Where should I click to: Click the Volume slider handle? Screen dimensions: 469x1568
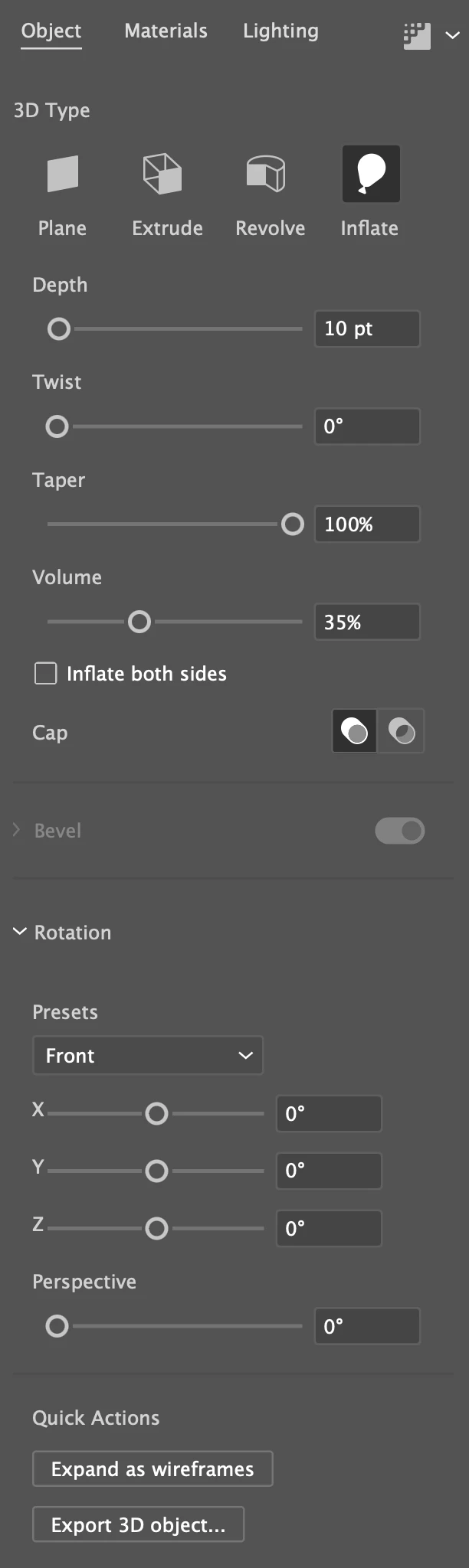pyautogui.click(x=139, y=622)
